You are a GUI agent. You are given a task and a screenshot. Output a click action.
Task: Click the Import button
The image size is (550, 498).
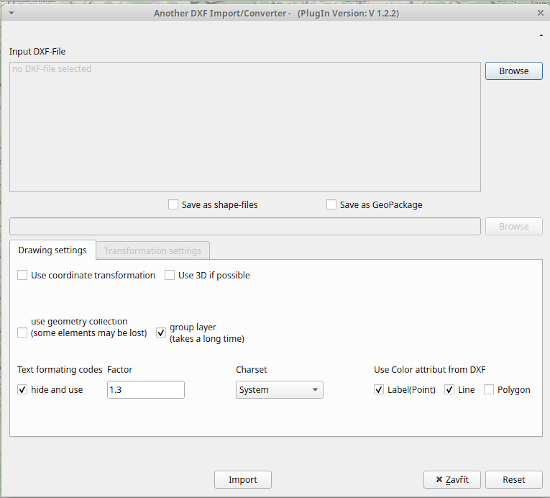(x=243, y=479)
